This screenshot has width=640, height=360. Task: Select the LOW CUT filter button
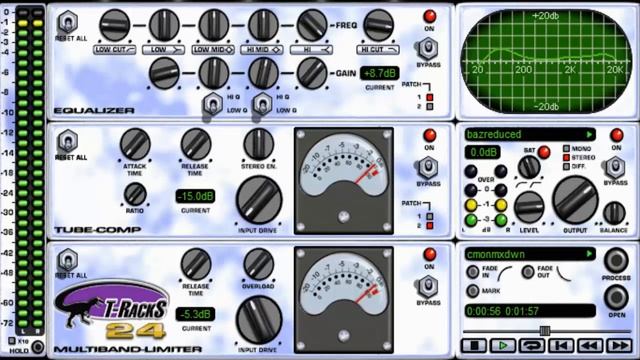pyautogui.click(x=115, y=50)
